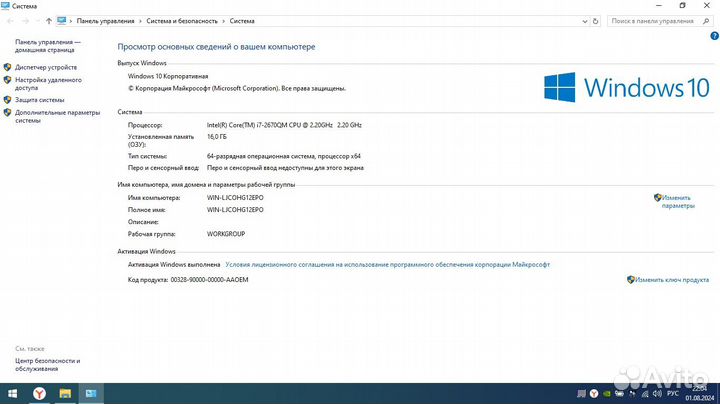
Task: Click product code 00328-90000-00000-AAOEM
Action: (209, 280)
